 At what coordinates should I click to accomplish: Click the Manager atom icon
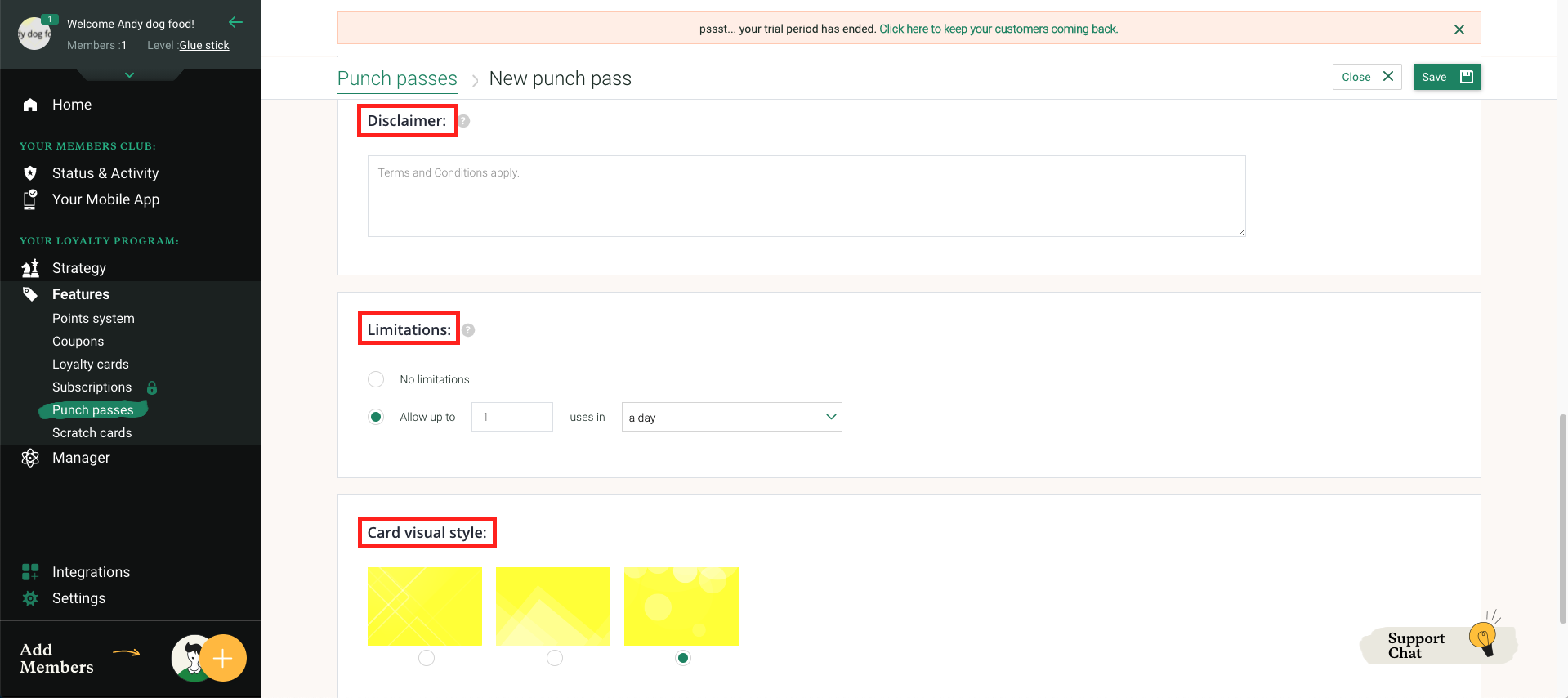(x=30, y=458)
